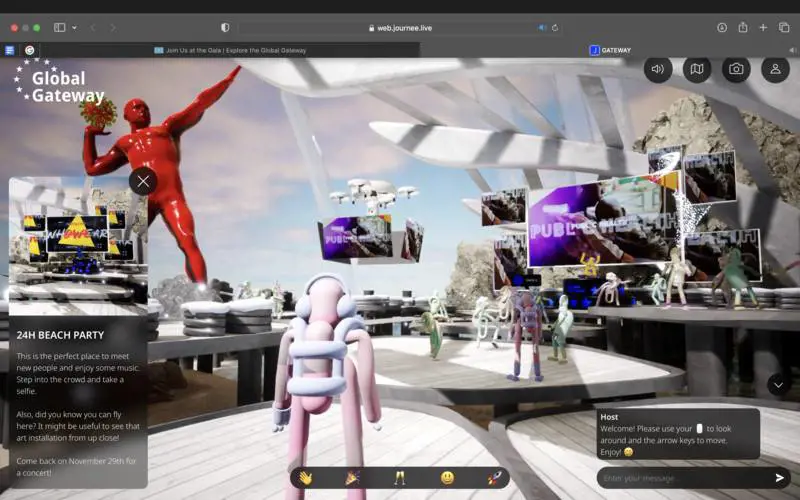This screenshot has height=500, width=800.
Task: Click the web.journee.live address bar
Action: pyautogui.click(x=400, y=28)
